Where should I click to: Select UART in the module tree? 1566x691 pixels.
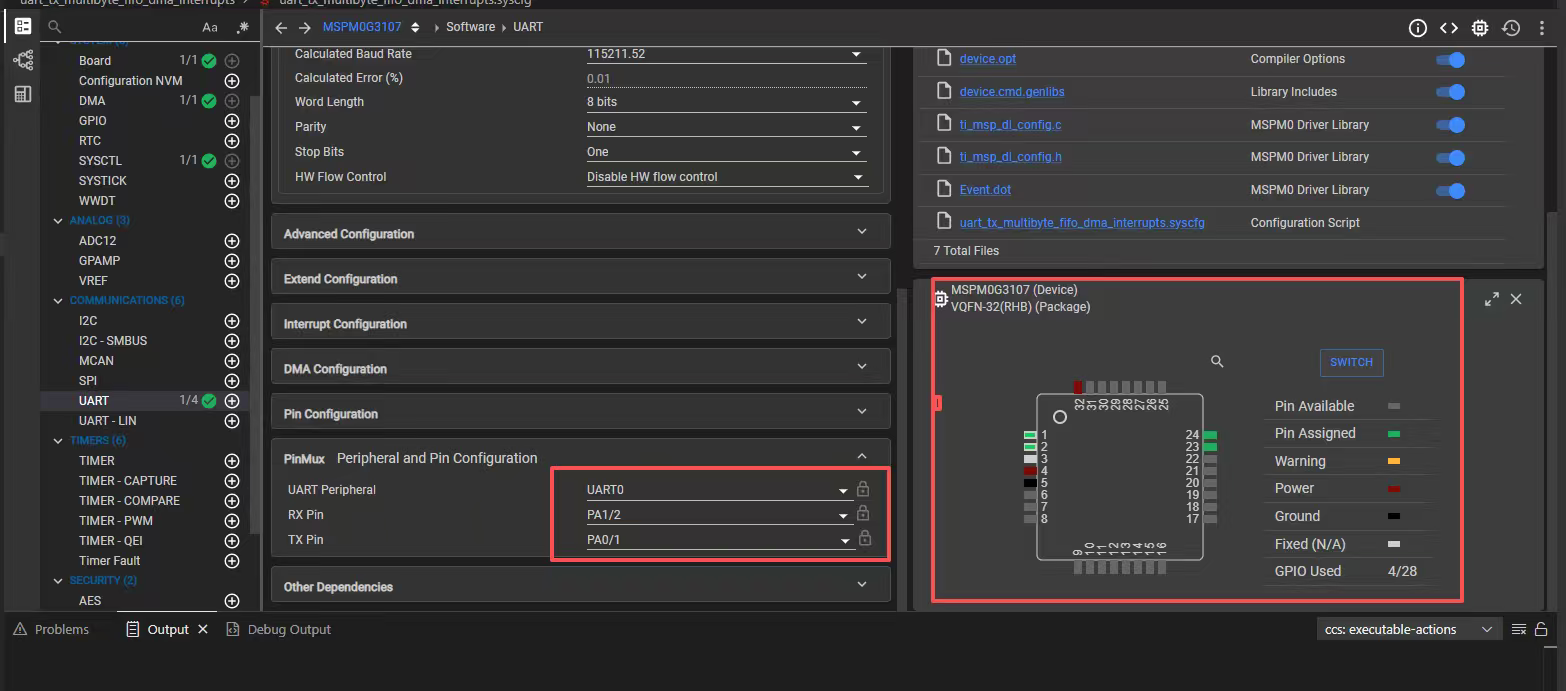94,401
